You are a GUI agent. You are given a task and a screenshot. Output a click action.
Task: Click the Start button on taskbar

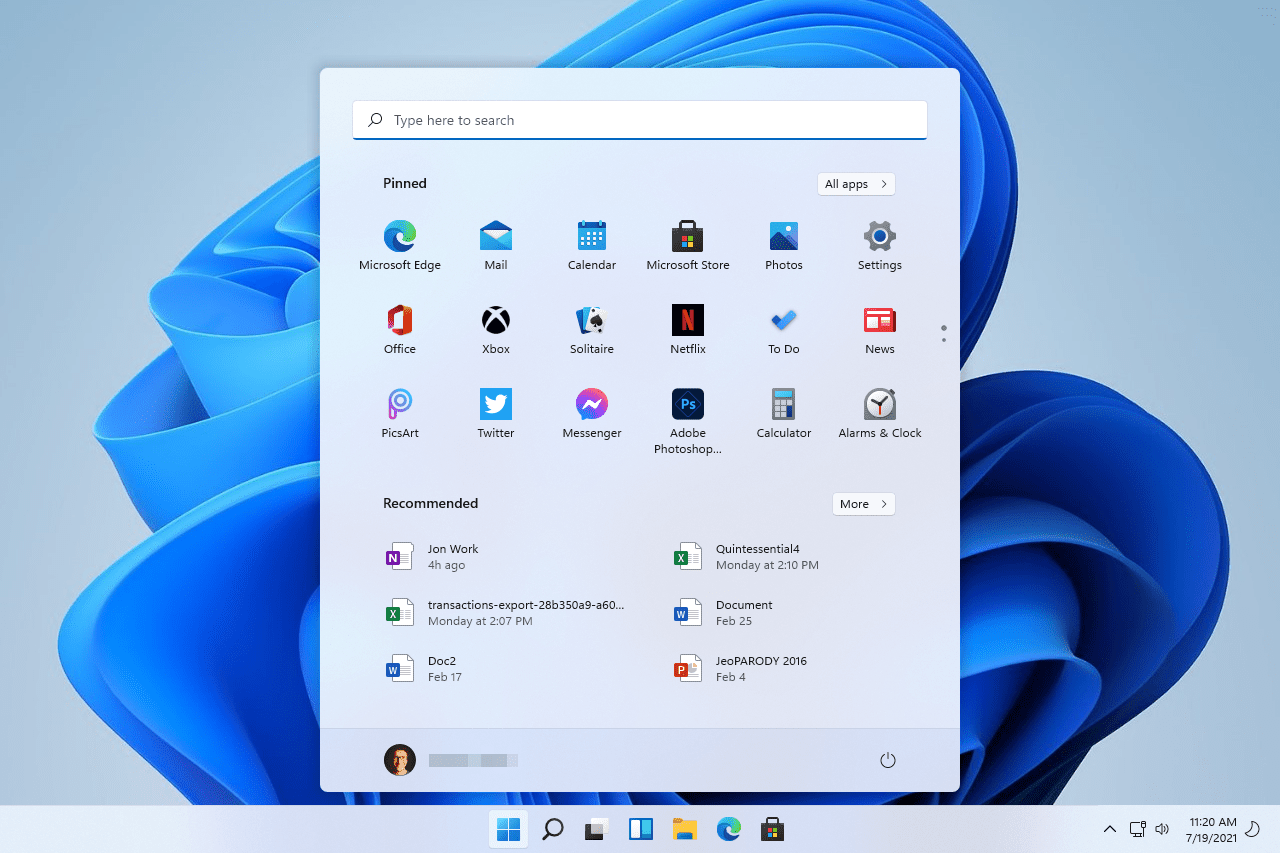[508, 829]
